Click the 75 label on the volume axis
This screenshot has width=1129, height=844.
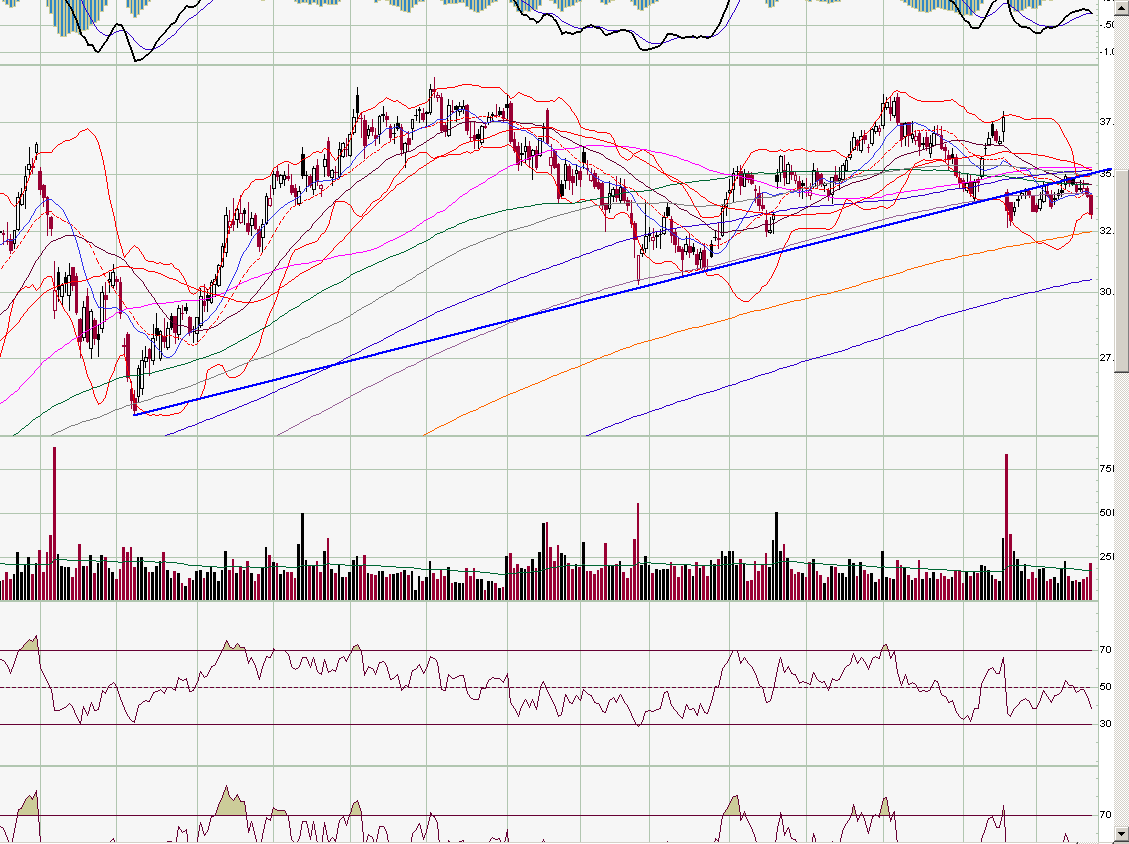(1107, 469)
